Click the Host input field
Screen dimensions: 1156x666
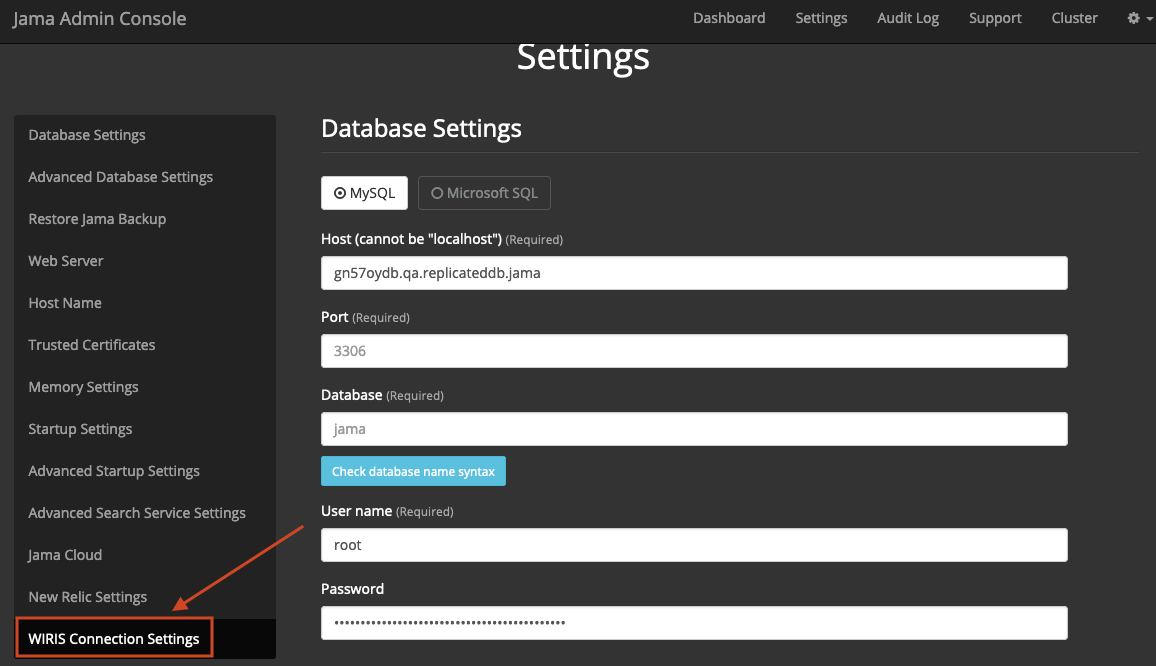tap(694, 273)
